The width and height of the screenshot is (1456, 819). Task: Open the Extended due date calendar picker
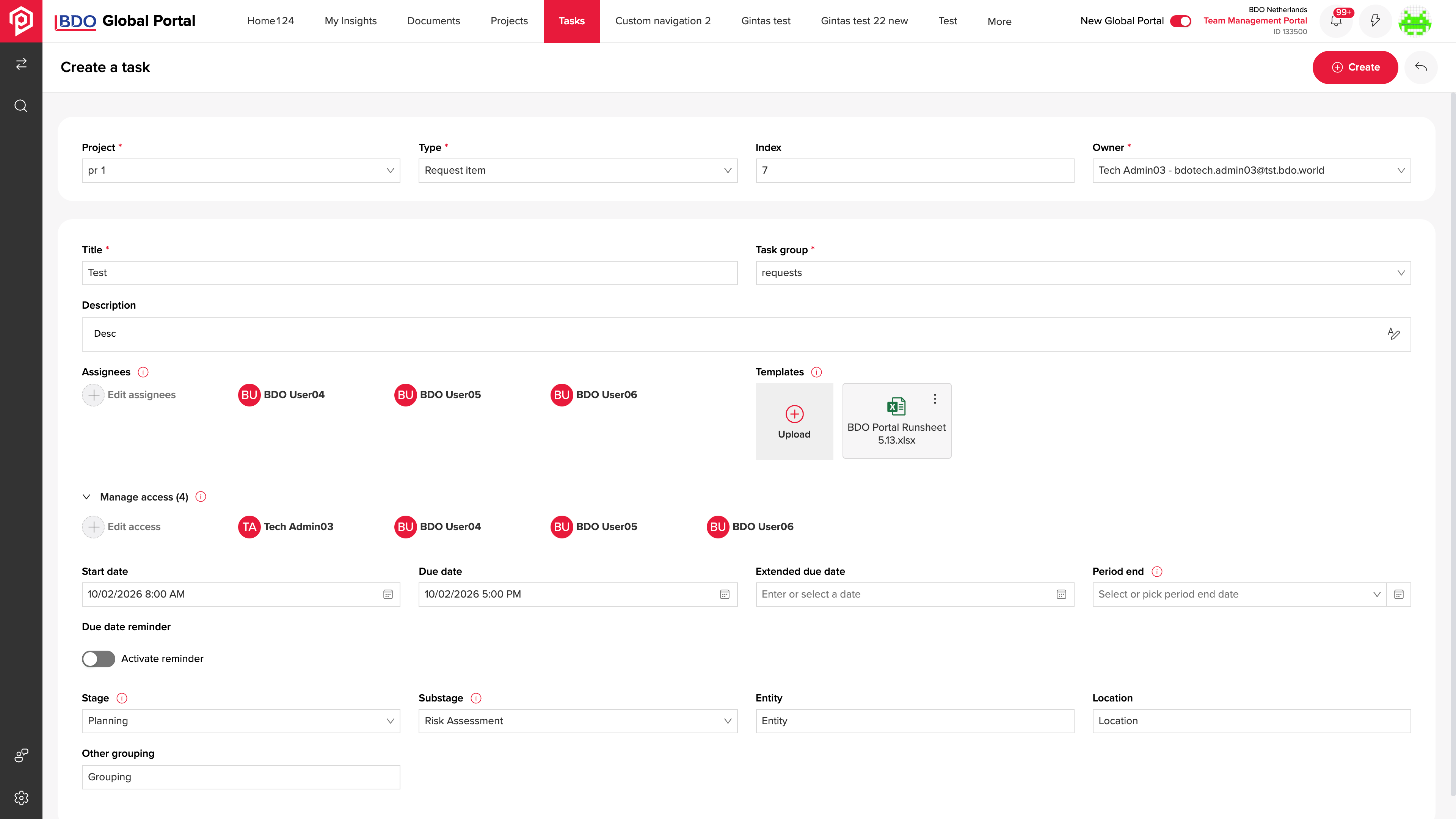click(x=1062, y=595)
